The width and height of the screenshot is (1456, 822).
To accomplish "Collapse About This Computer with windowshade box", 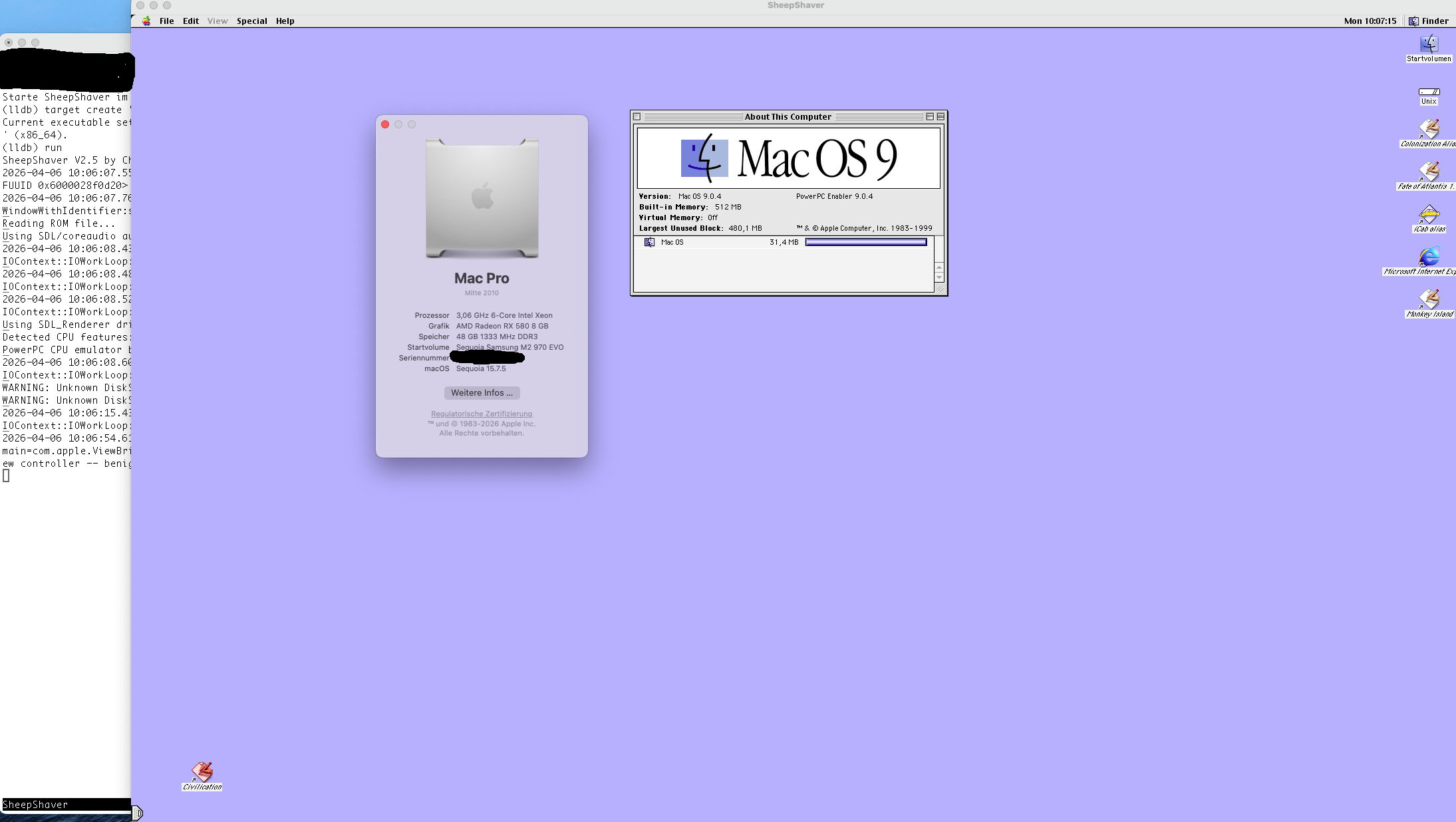I will [941, 116].
